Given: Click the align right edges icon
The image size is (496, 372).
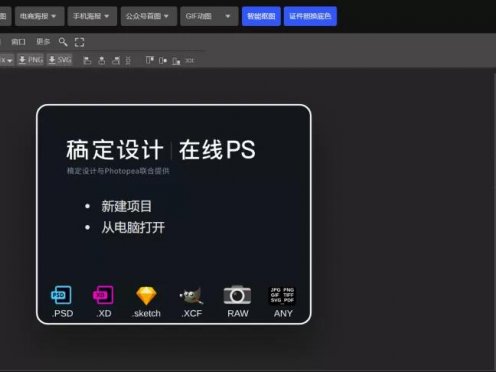Looking at the screenshot, I should [116, 60].
